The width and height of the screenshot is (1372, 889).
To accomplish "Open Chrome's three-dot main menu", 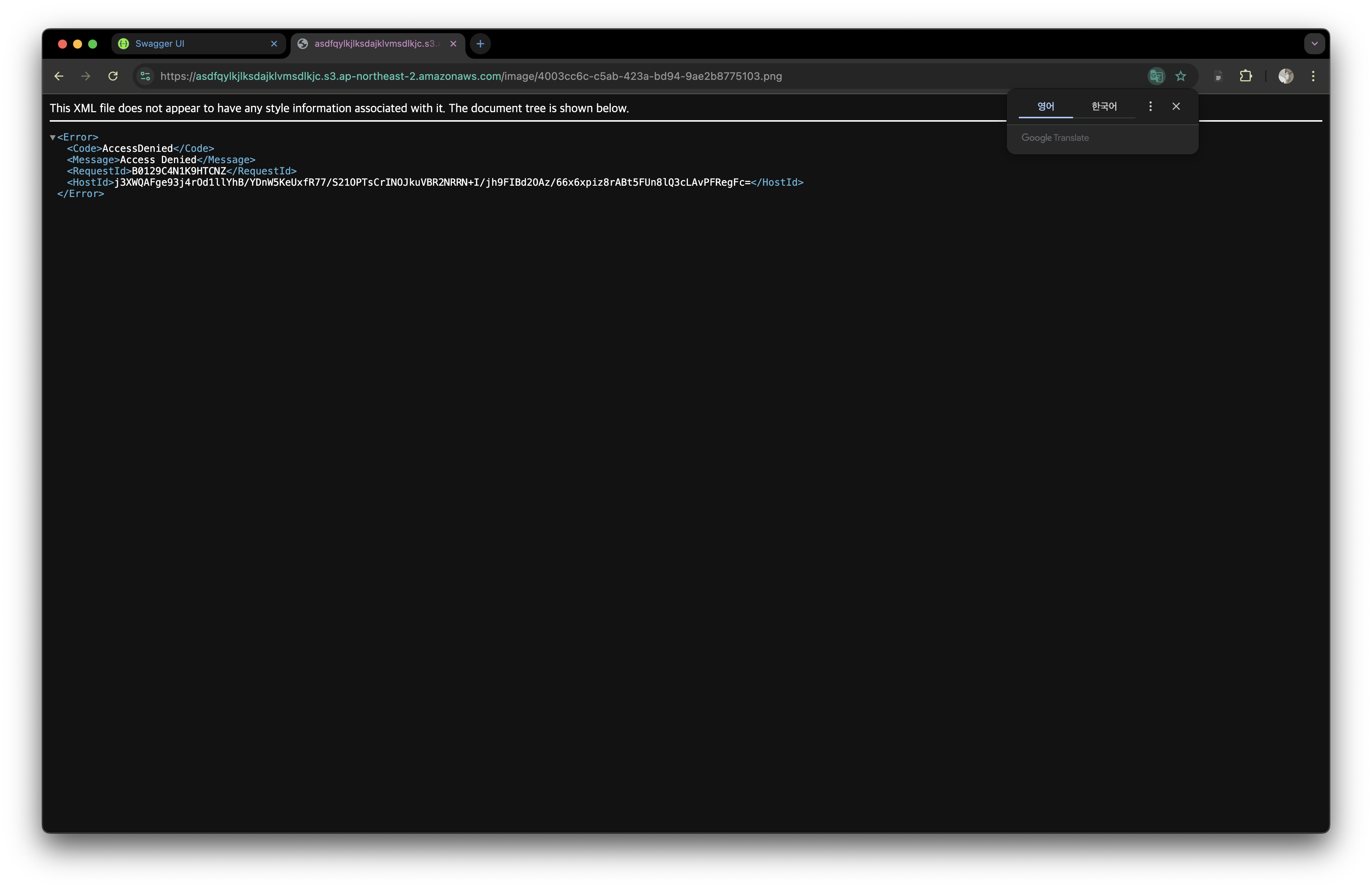I will [1313, 76].
